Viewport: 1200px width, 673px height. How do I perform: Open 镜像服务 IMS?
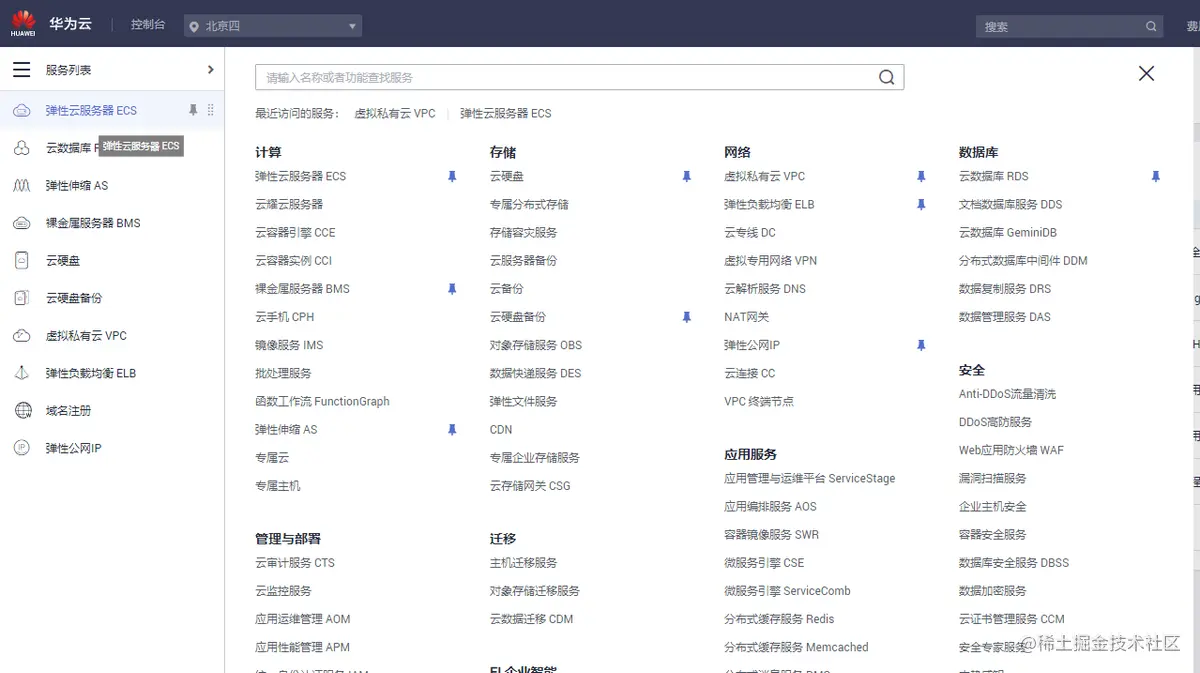tap(289, 345)
